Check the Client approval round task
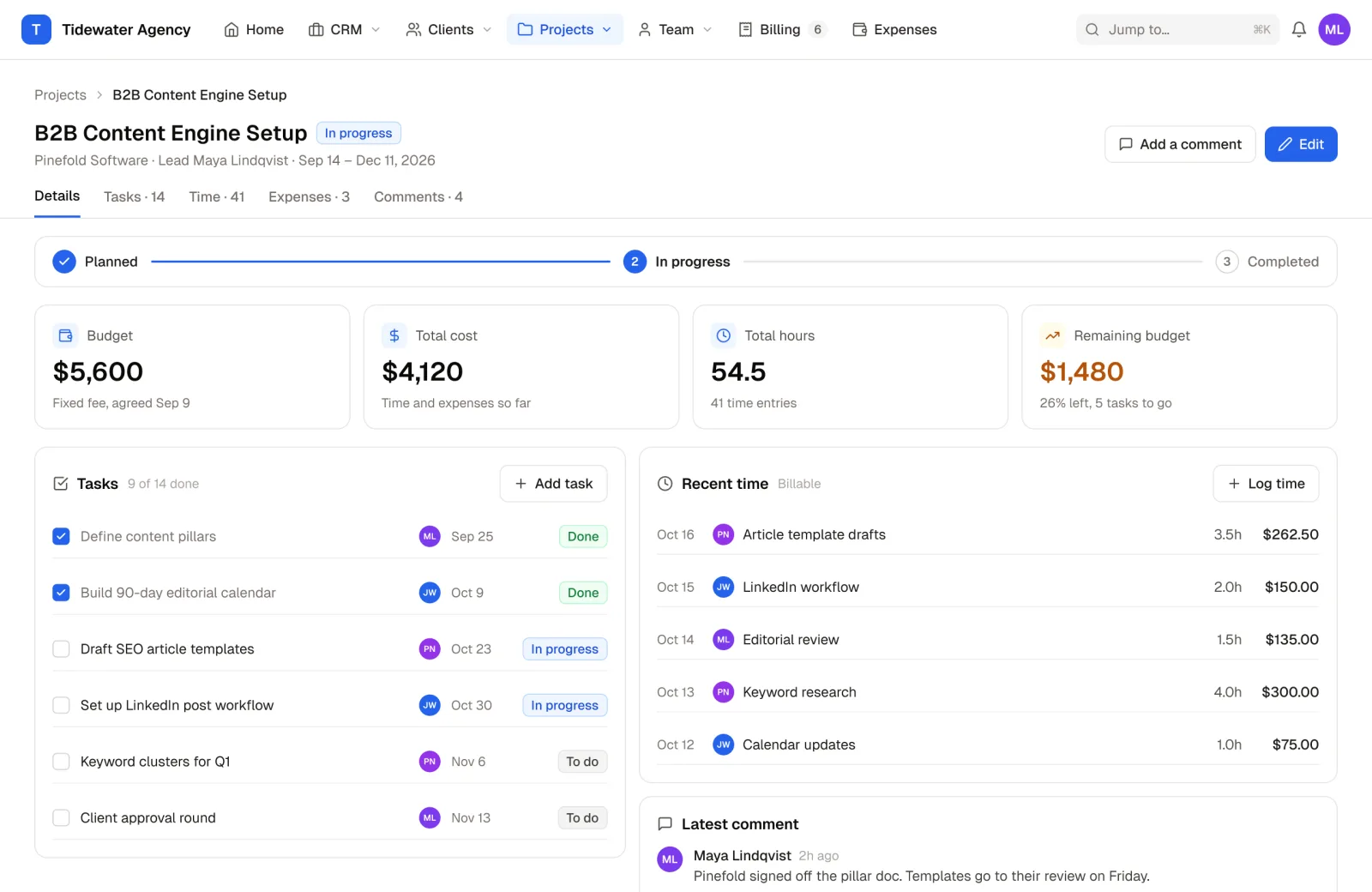 (x=61, y=818)
